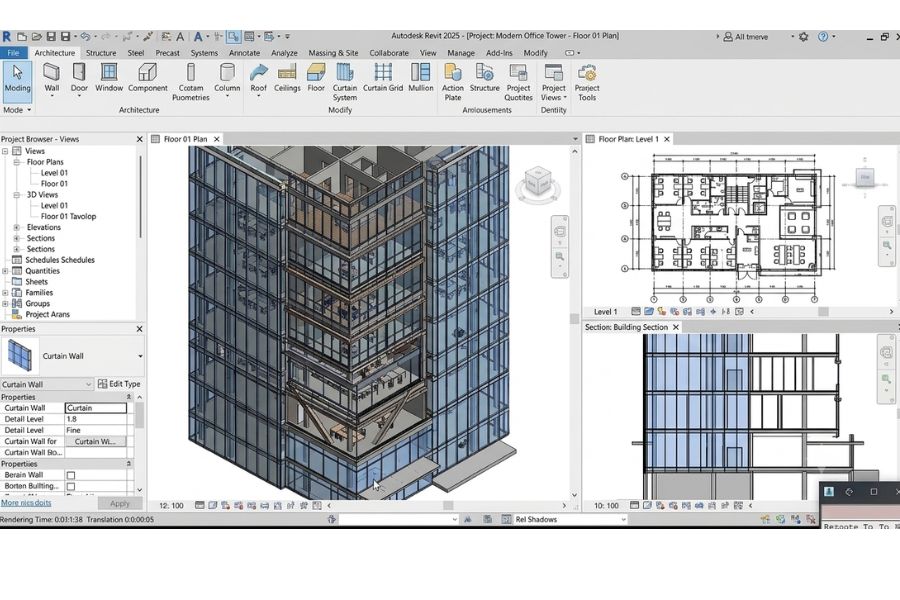Click Save icon in quick access toolbar
The image size is (900, 600).
coord(51,36)
